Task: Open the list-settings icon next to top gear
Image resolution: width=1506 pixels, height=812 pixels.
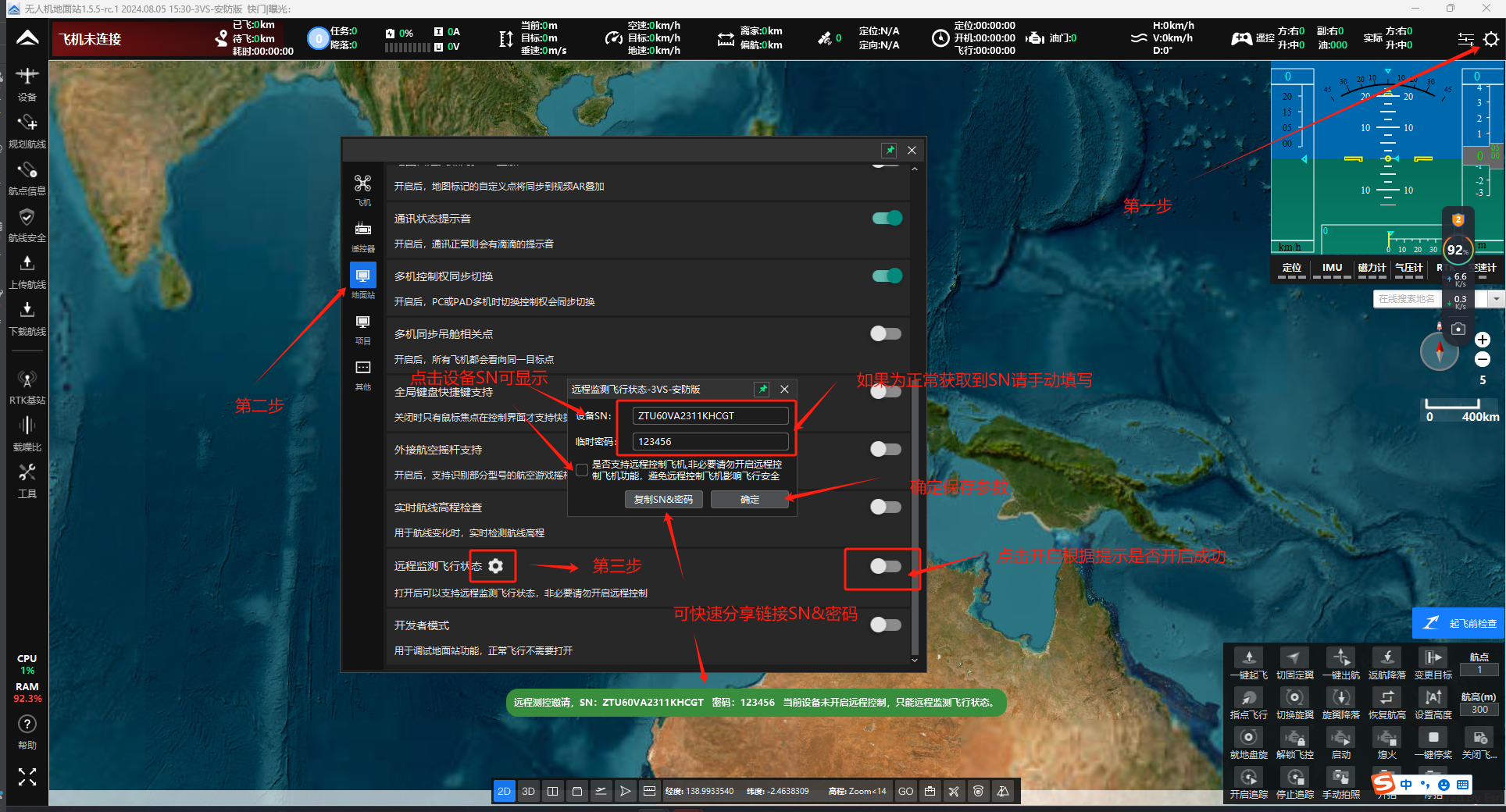Action: coord(1465,39)
